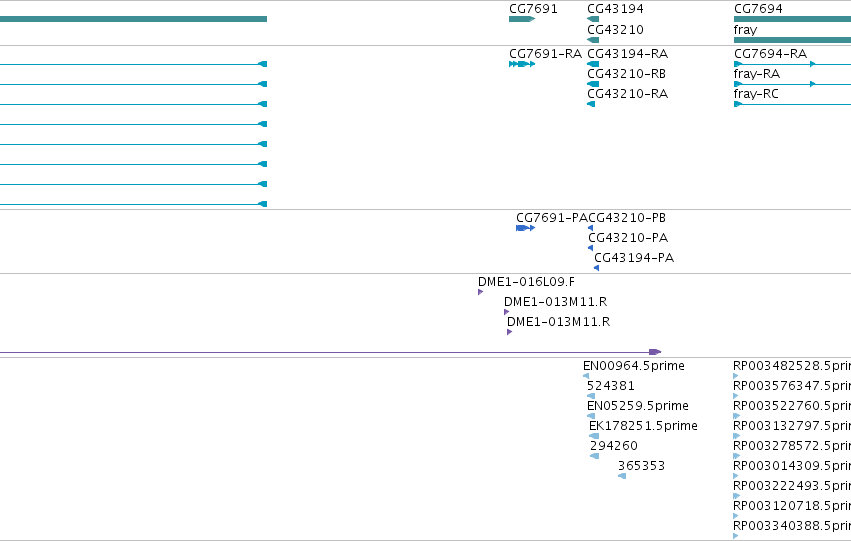Click the CG43210-PB label
This screenshot has width=851, height=541.
pyautogui.click(x=627, y=218)
